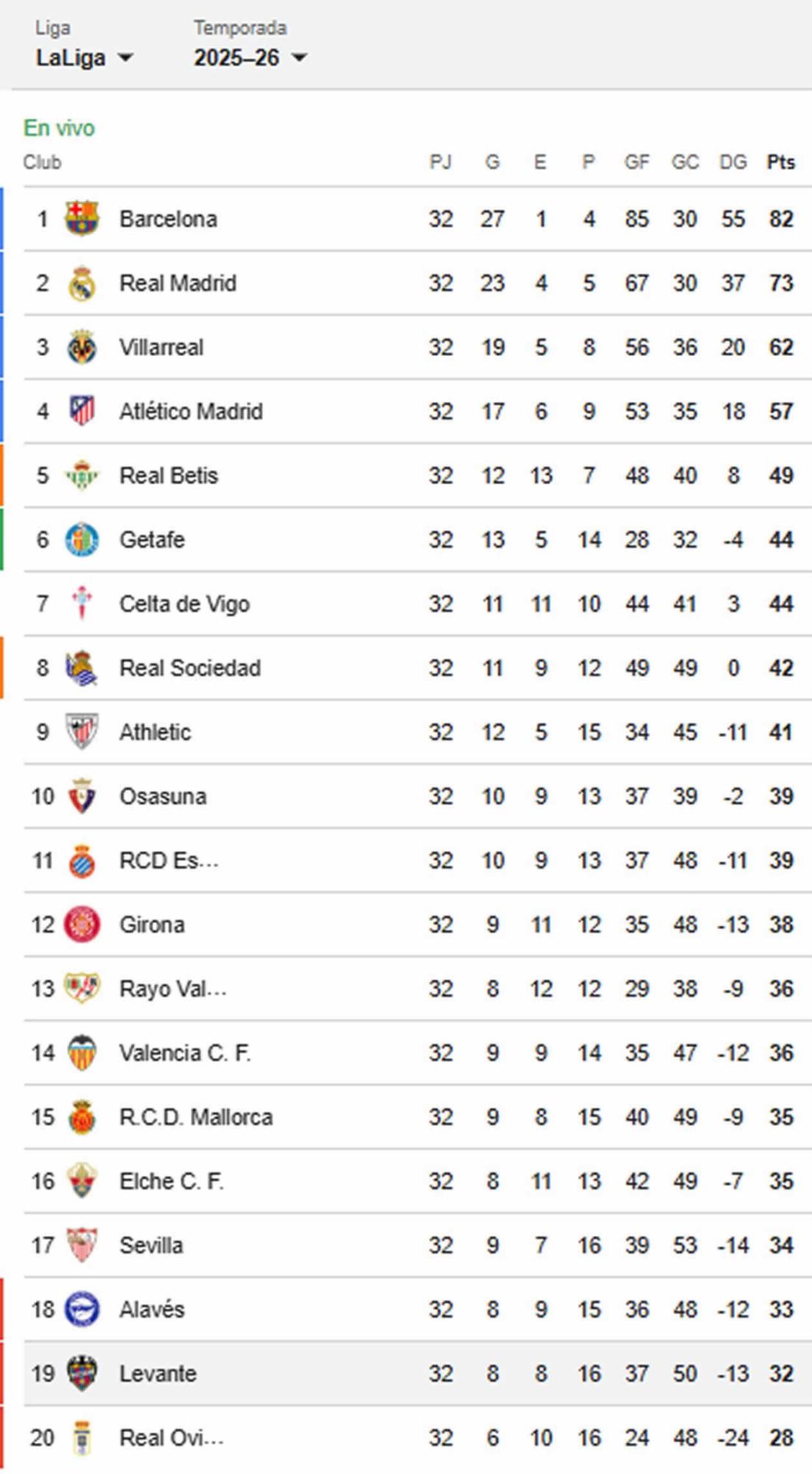Click the Real Oviedo club crest
Screen dimensions: 812x1474
pyautogui.click(x=81, y=1437)
